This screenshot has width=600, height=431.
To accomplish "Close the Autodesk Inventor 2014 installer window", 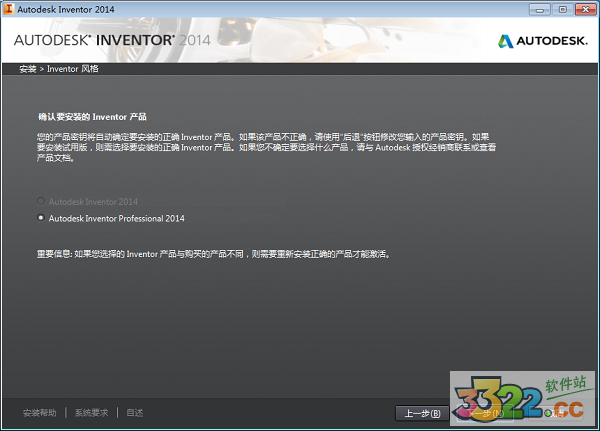I will 585,9.
